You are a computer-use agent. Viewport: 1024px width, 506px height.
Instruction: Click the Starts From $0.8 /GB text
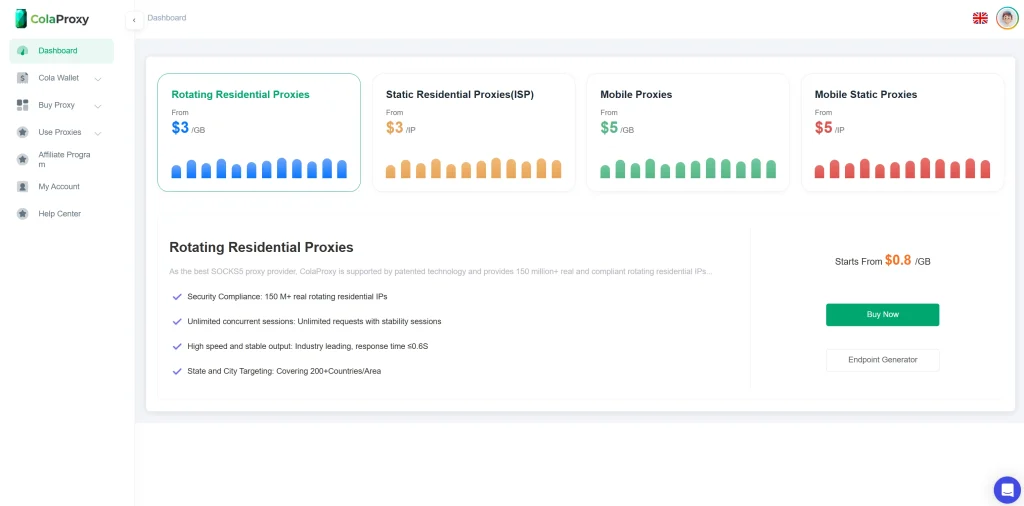point(882,261)
